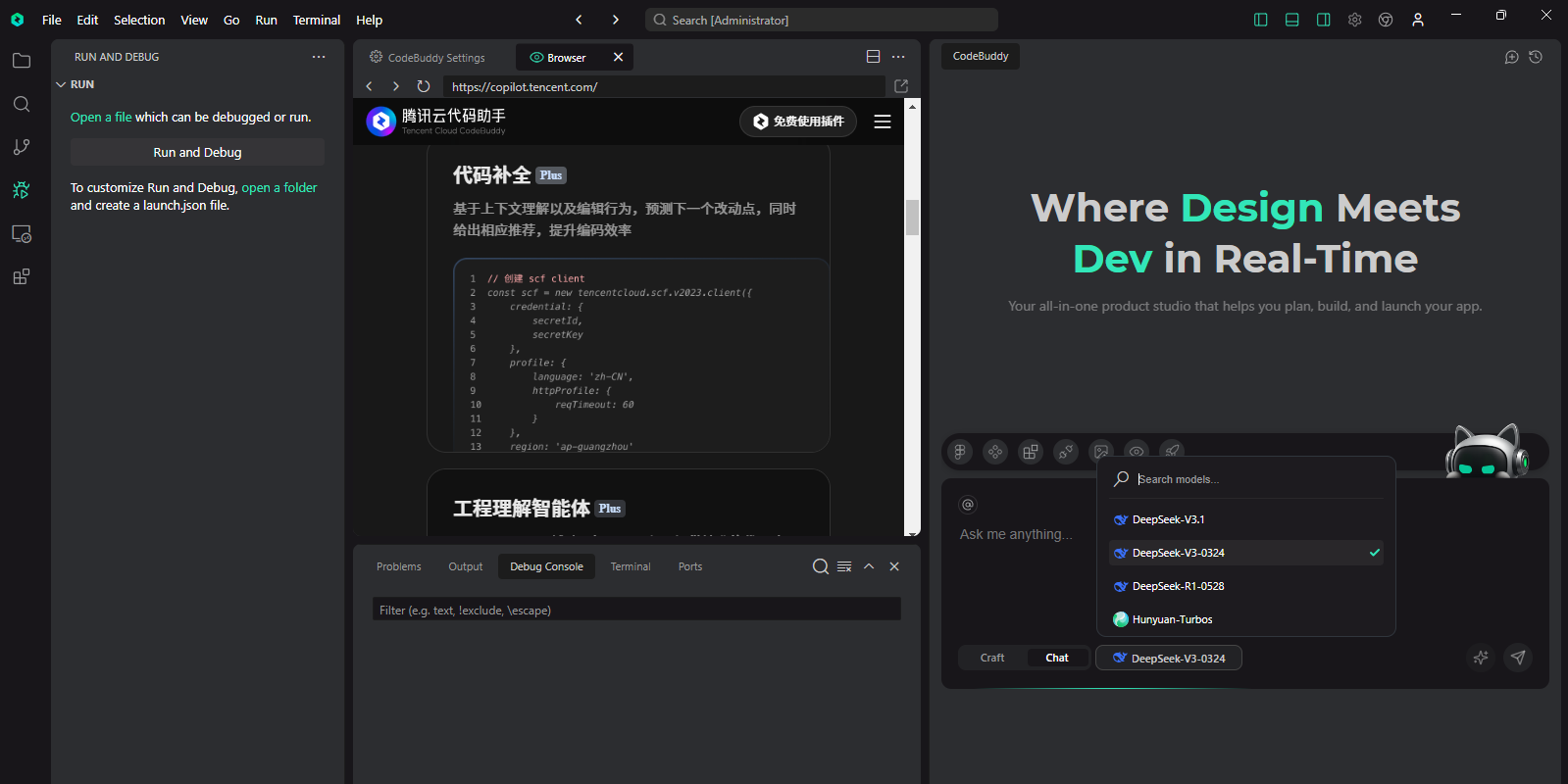Select checked DeepSeek-V3-0324 list entry
The width and height of the screenshot is (1568, 784).
(1245, 553)
